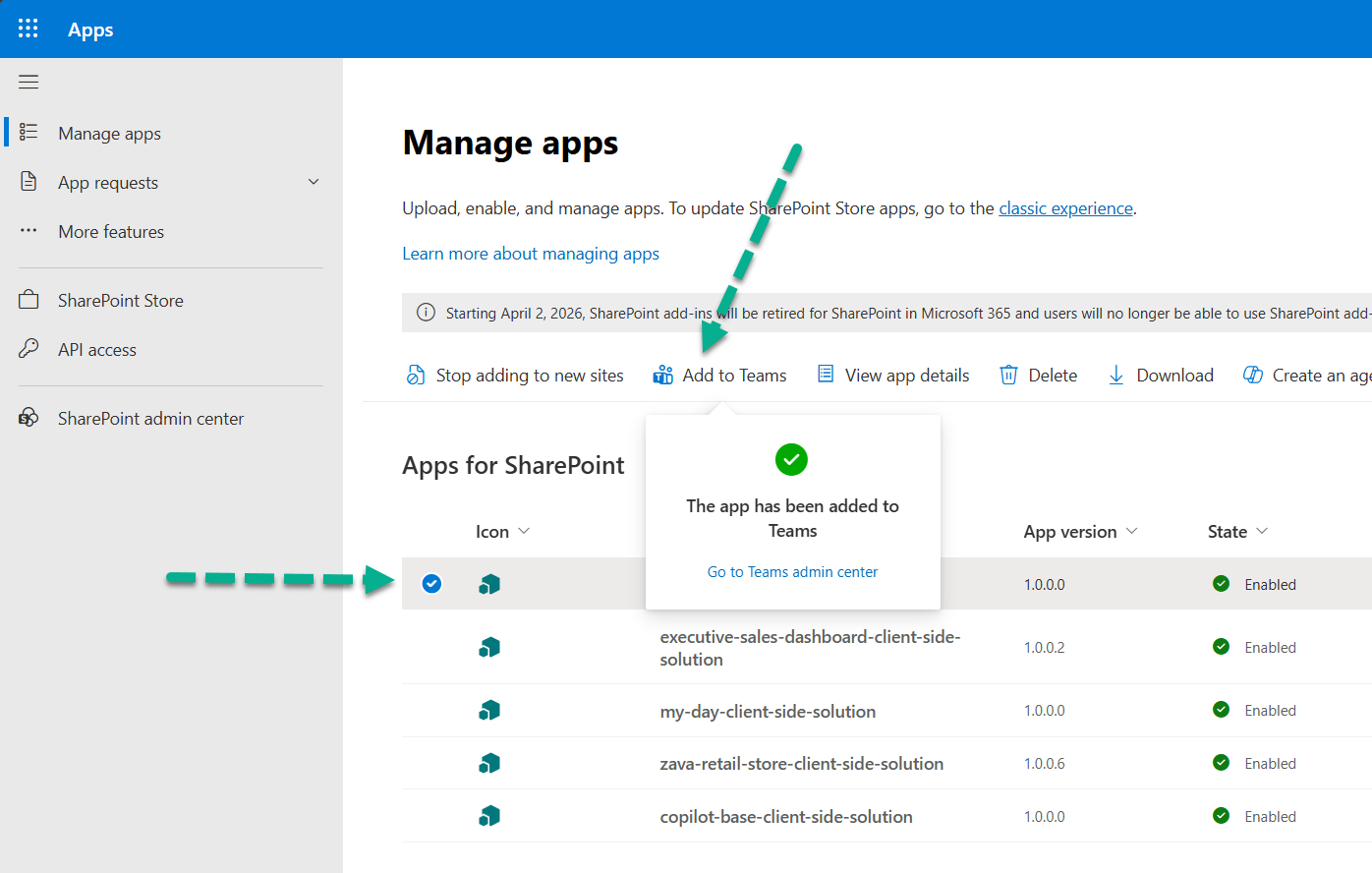Click Learn more about managing apps
The height and width of the screenshot is (873, 1372).
coord(531,253)
